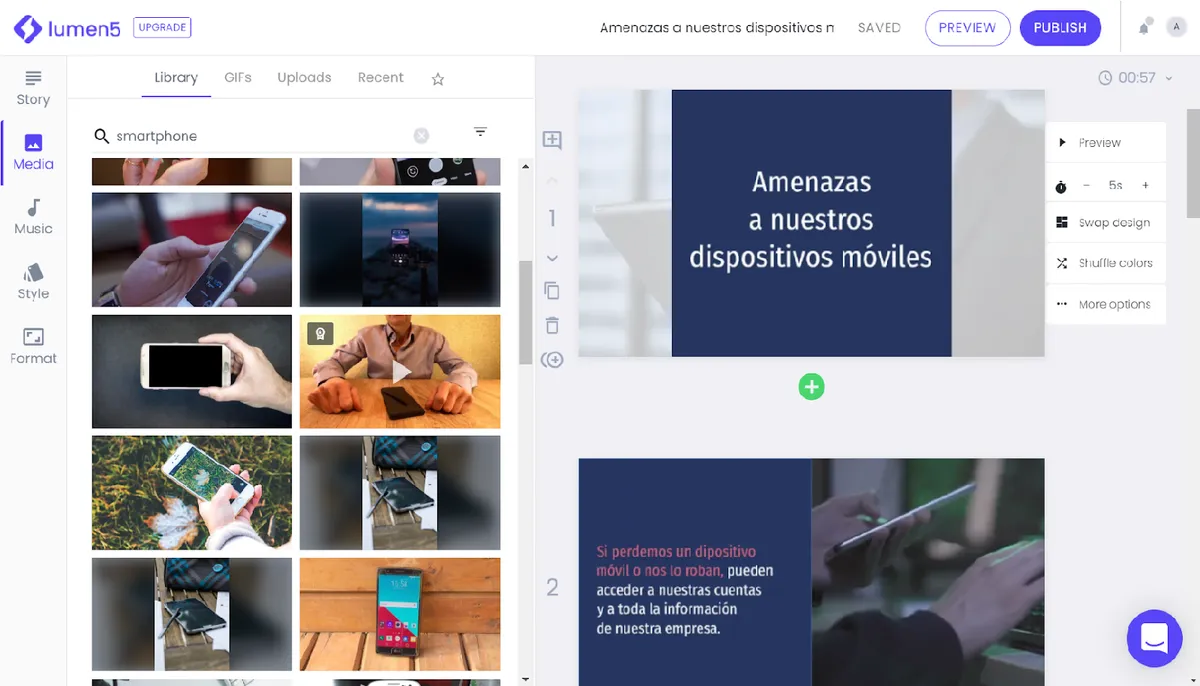Click Shuffle colors option

[1106, 263]
